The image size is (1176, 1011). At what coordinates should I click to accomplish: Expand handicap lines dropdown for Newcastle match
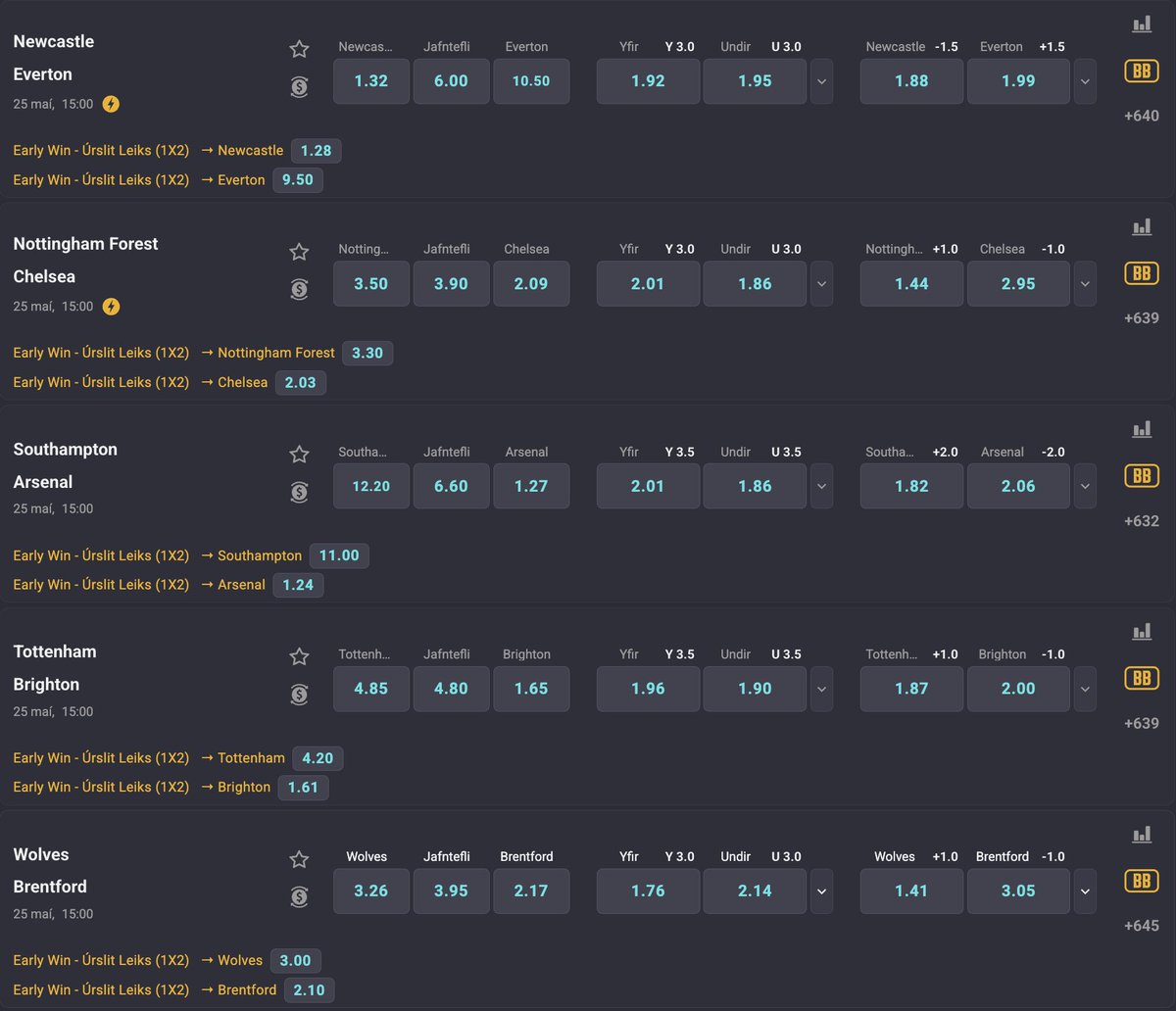point(1085,81)
